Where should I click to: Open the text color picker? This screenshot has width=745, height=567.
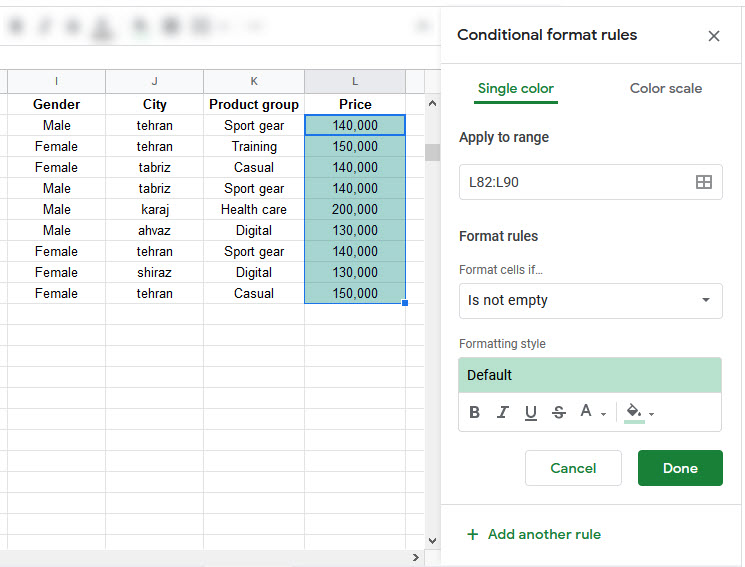click(x=592, y=412)
